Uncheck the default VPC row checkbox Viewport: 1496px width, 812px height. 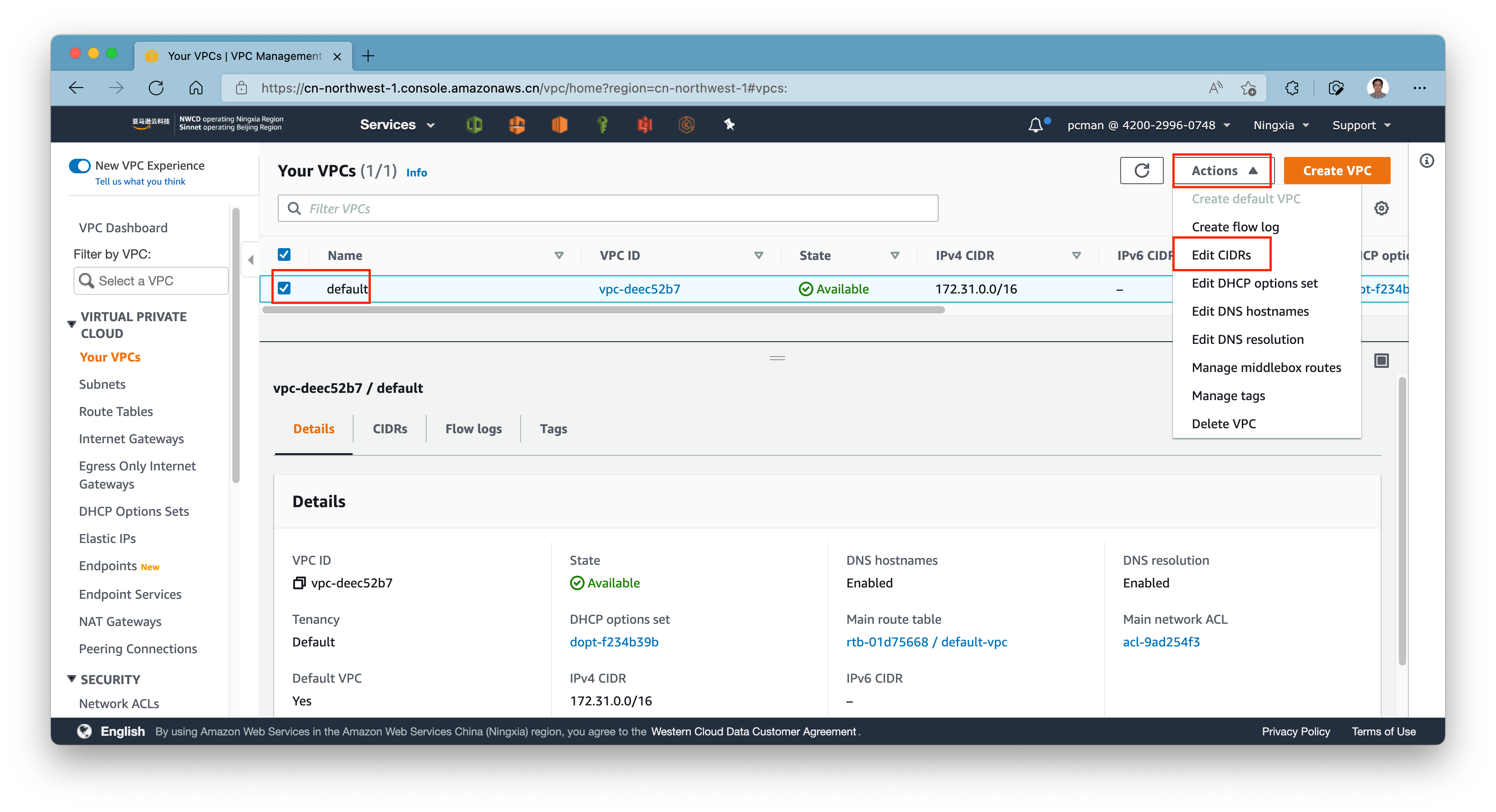tap(284, 288)
